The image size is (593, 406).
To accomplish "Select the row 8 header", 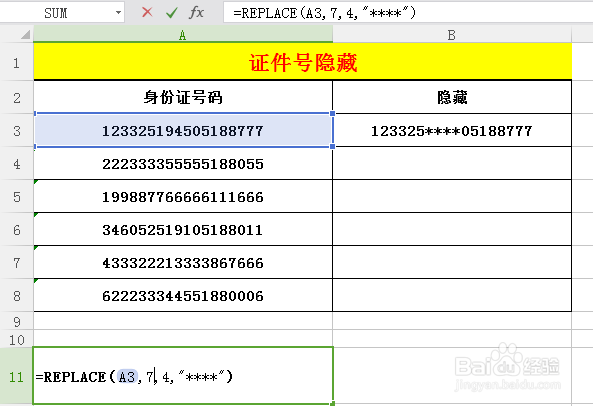I will click(x=17, y=295).
